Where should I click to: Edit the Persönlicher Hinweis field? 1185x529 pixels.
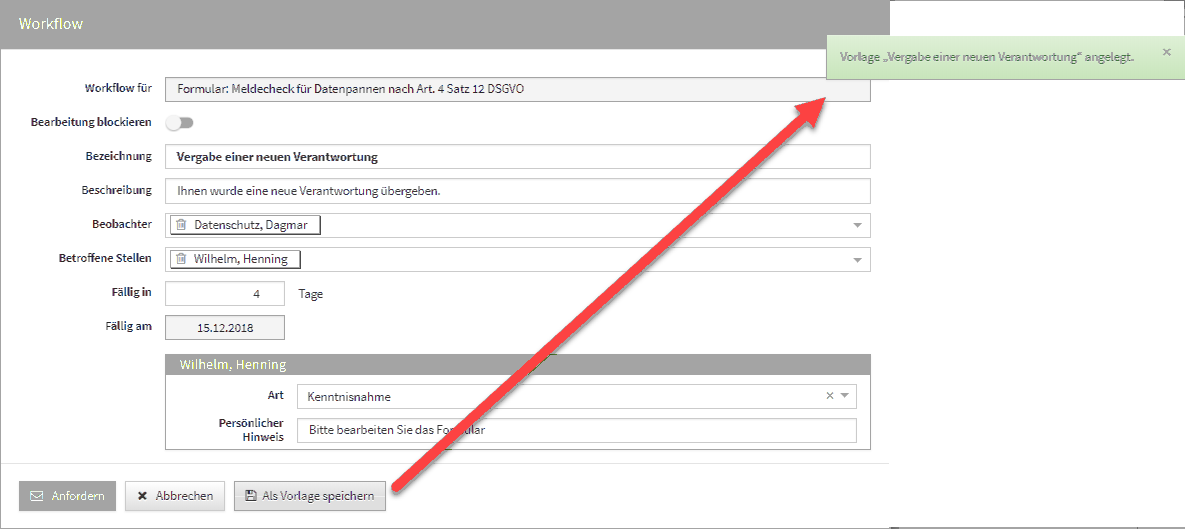point(576,430)
